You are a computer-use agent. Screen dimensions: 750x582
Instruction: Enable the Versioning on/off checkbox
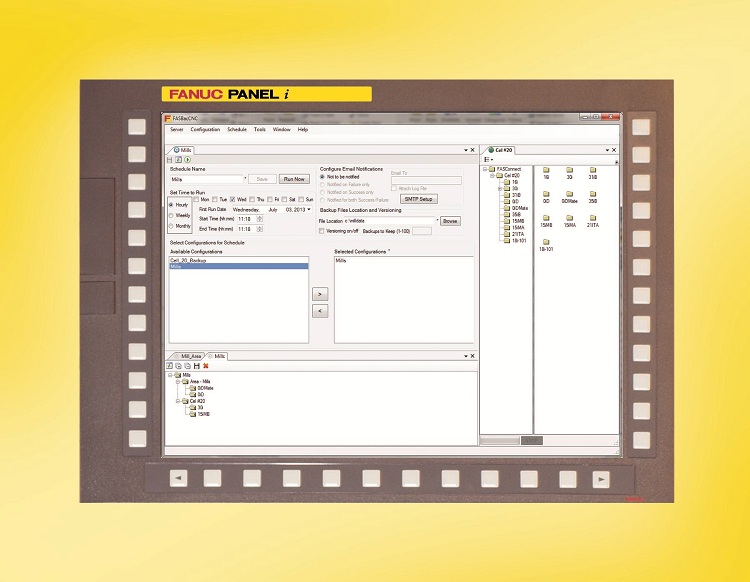pos(322,231)
